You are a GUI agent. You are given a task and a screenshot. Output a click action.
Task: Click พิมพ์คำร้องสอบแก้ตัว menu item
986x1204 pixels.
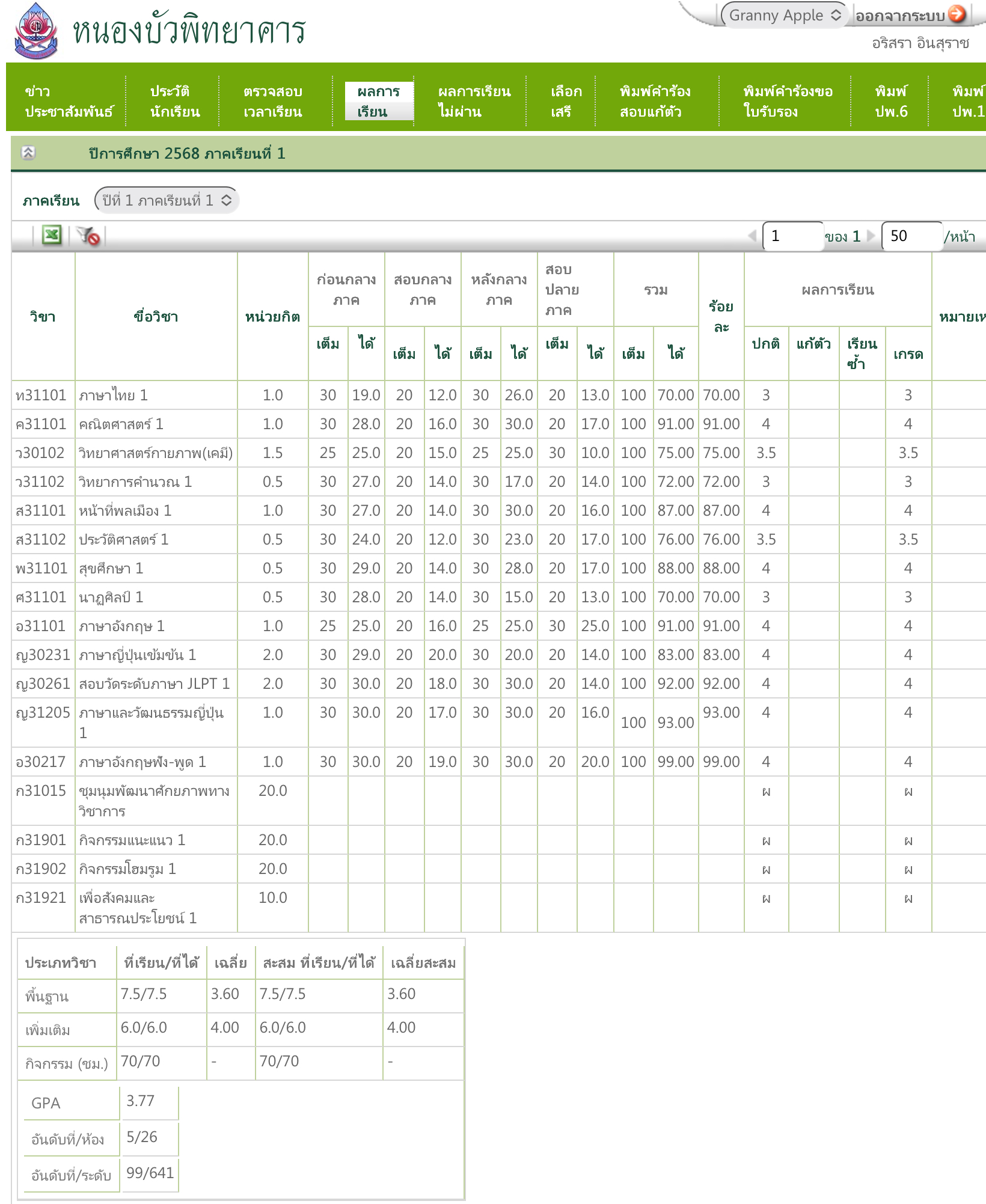(655, 101)
